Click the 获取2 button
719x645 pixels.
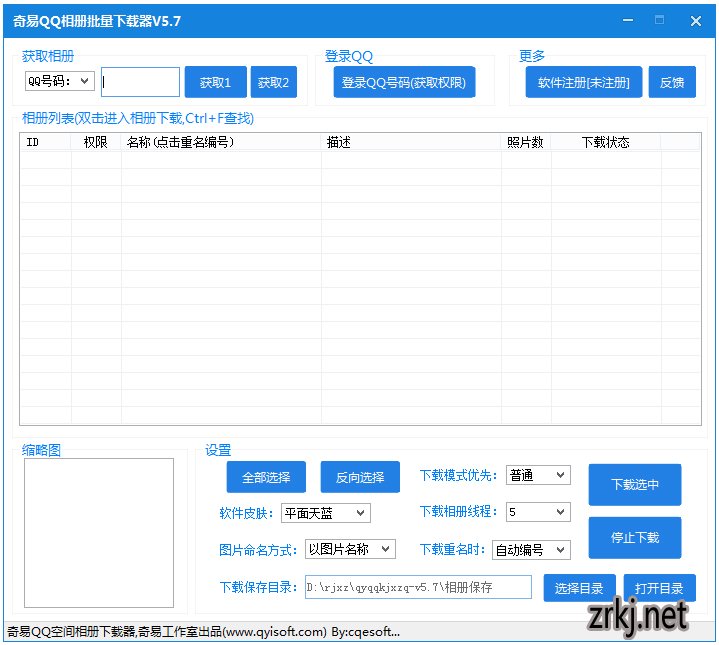[274, 82]
